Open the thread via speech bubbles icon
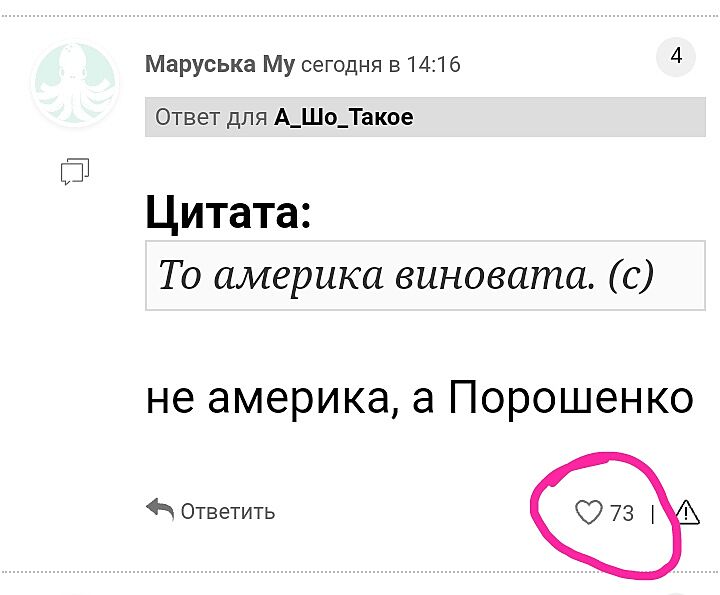 [75, 171]
